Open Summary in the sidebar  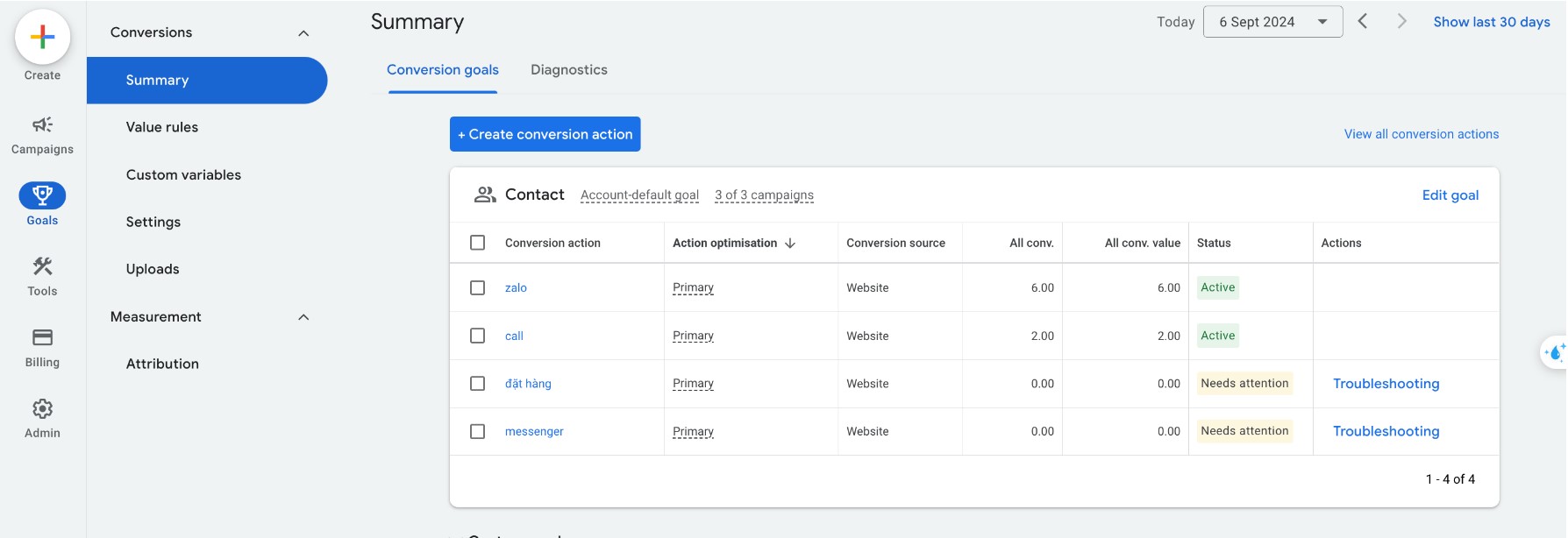click(207, 81)
